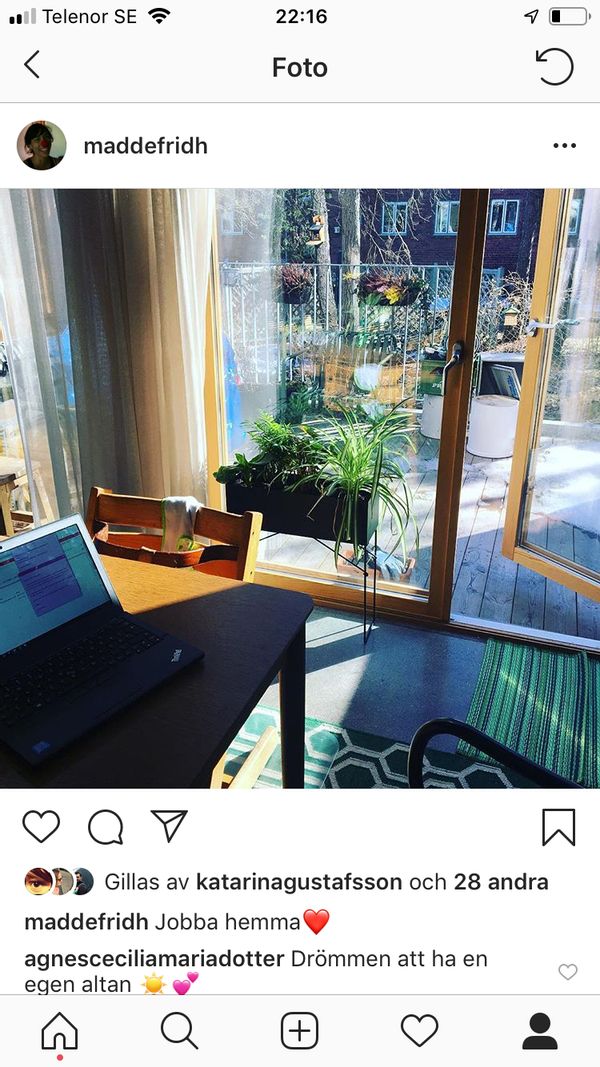Screen dimensions: 600x1067
Task: Go to Home tab
Action: pos(60,1031)
